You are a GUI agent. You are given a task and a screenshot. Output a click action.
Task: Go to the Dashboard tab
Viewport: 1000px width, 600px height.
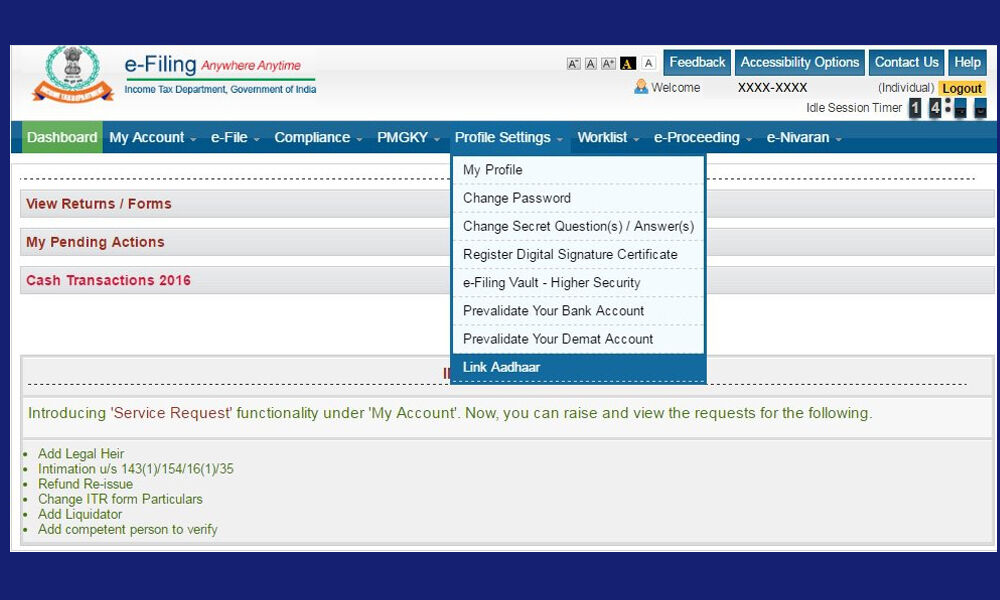pos(62,137)
